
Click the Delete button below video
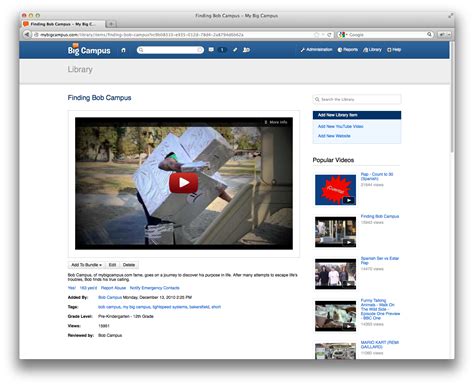point(129,265)
